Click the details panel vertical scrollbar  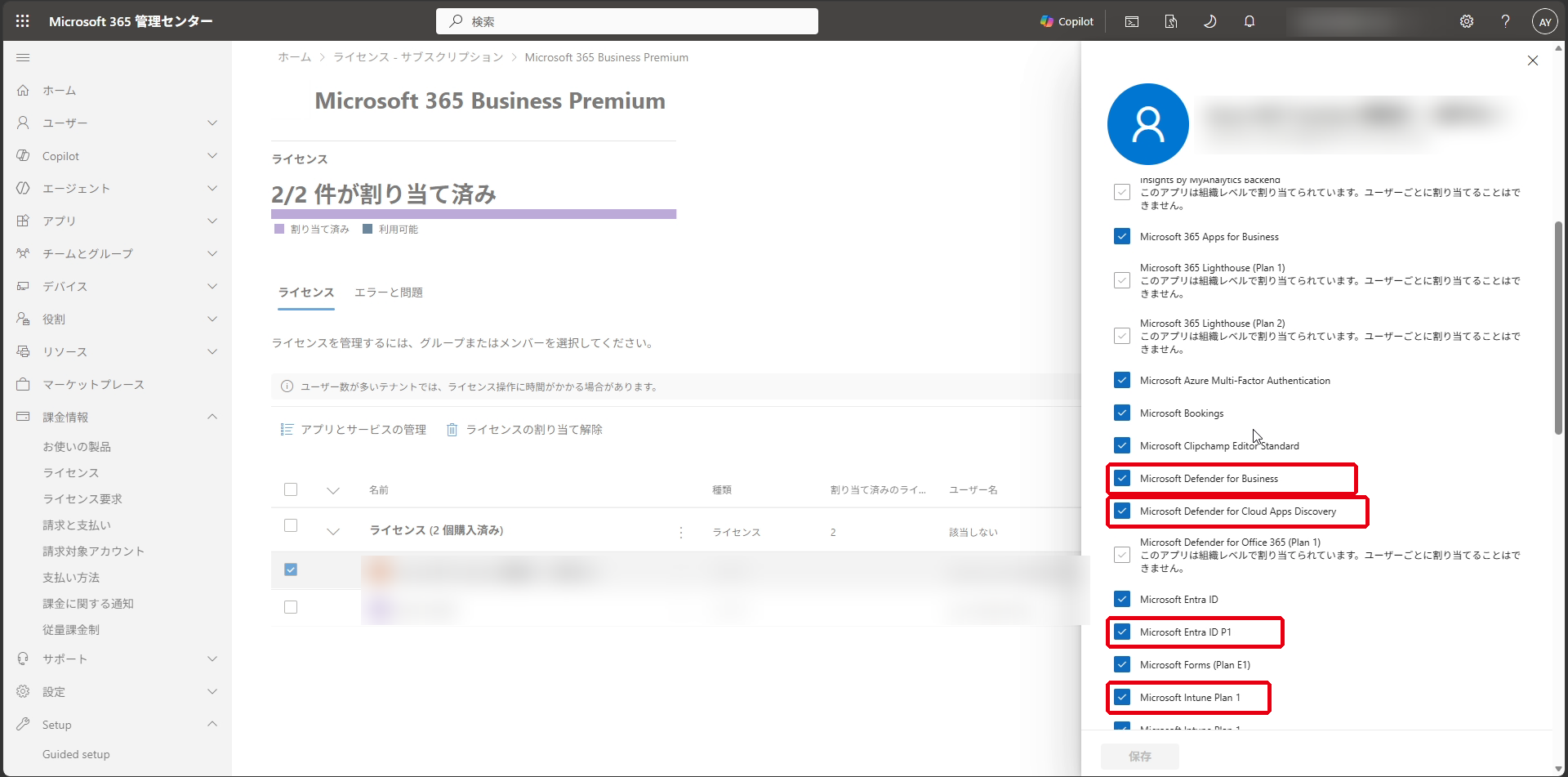(1558, 327)
